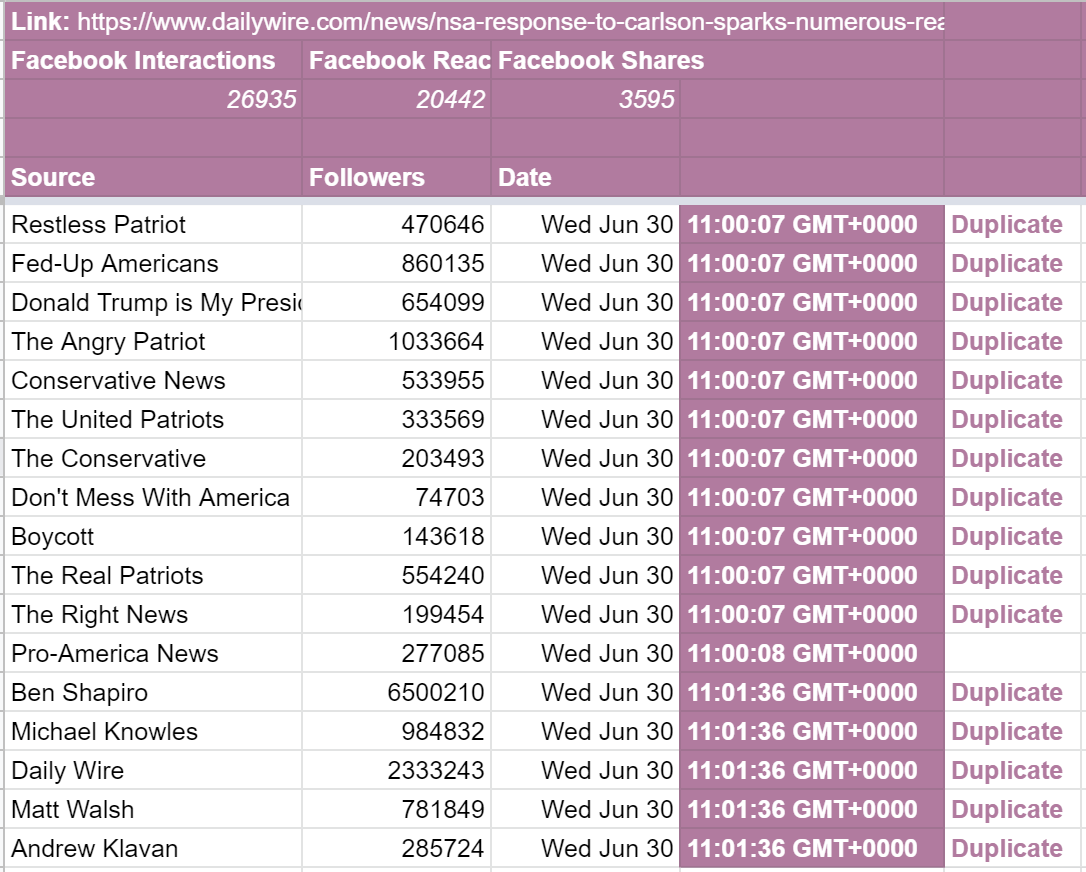Click the Michael Knowles cell
This screenshot has height=872, width=1086.
coord(153,731)
